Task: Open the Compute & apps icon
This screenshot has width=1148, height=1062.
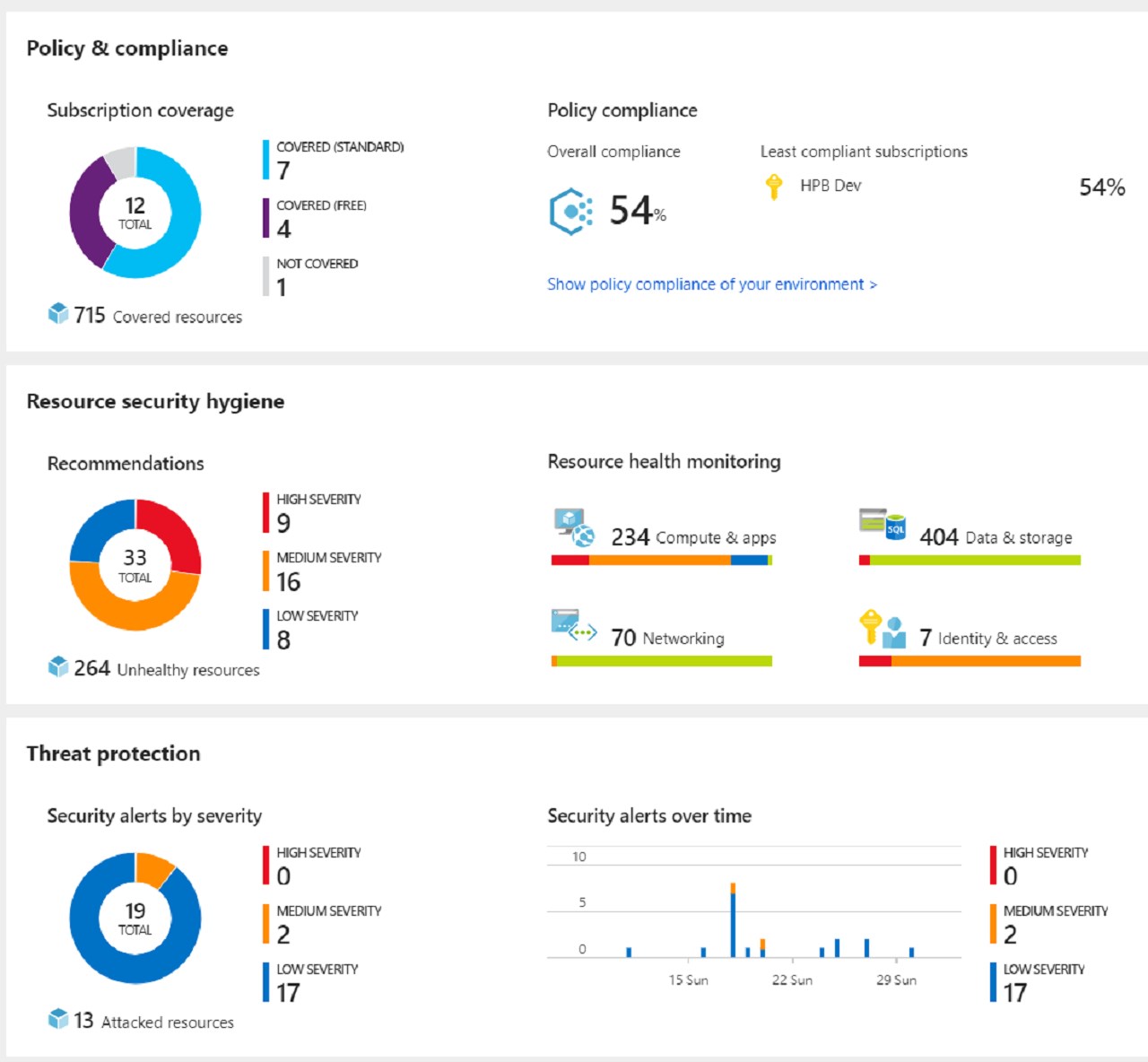Action: [574, 527]
